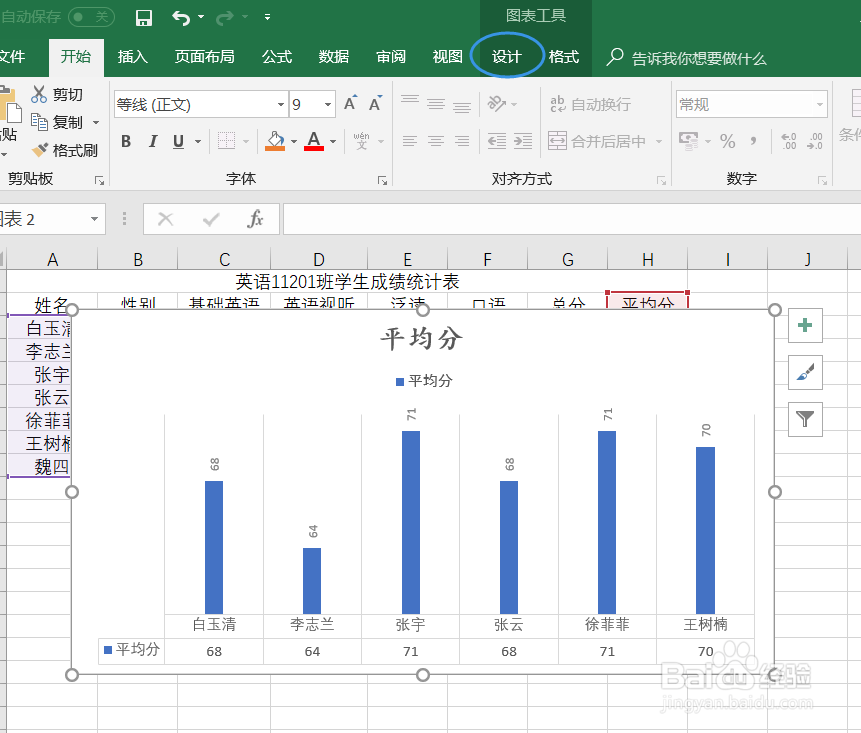The image size is (861, 733).
Task: Open the font name dropdown
Action: [x=281, y=104]
